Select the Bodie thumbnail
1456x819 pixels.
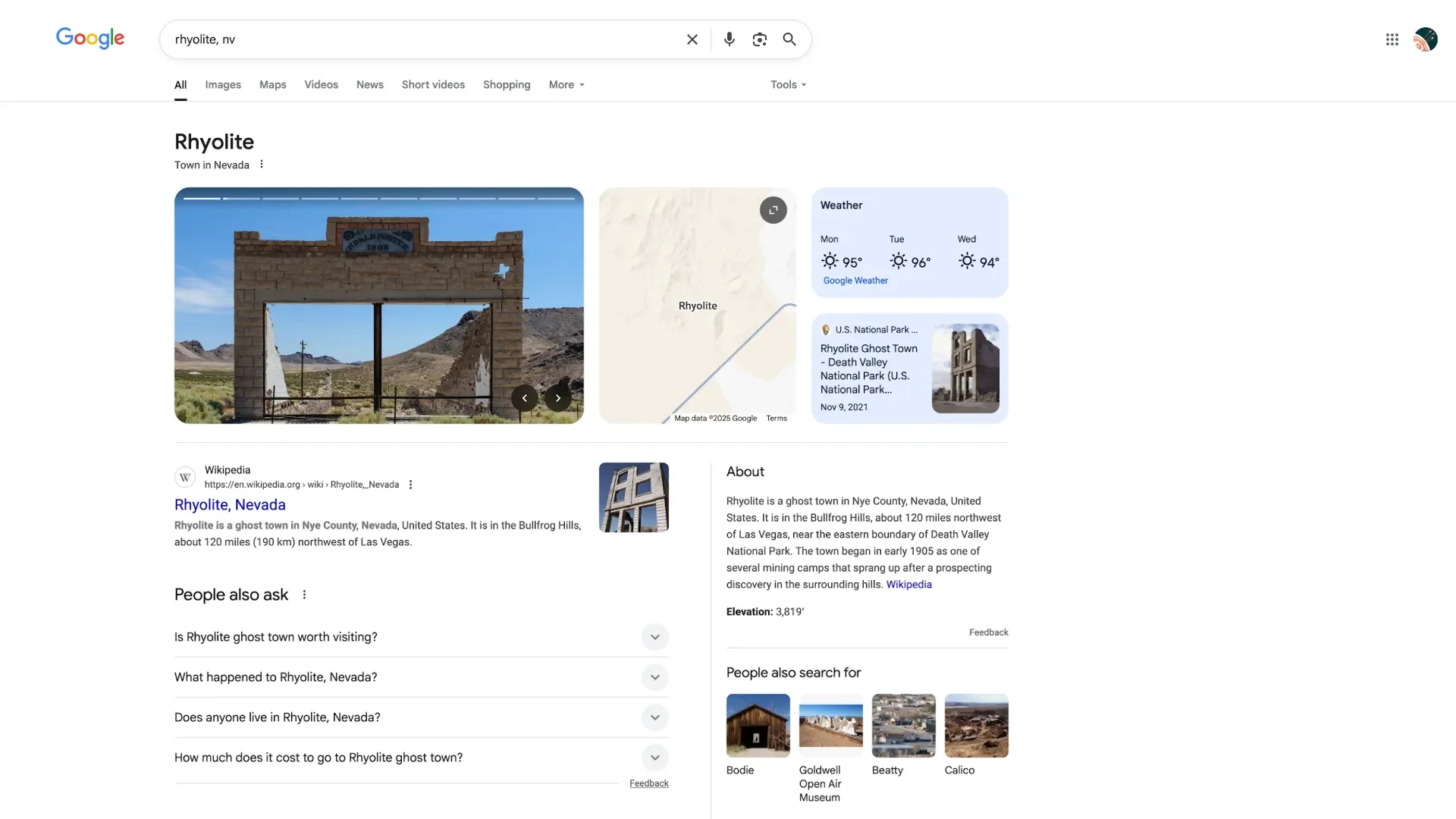point(758,726)
